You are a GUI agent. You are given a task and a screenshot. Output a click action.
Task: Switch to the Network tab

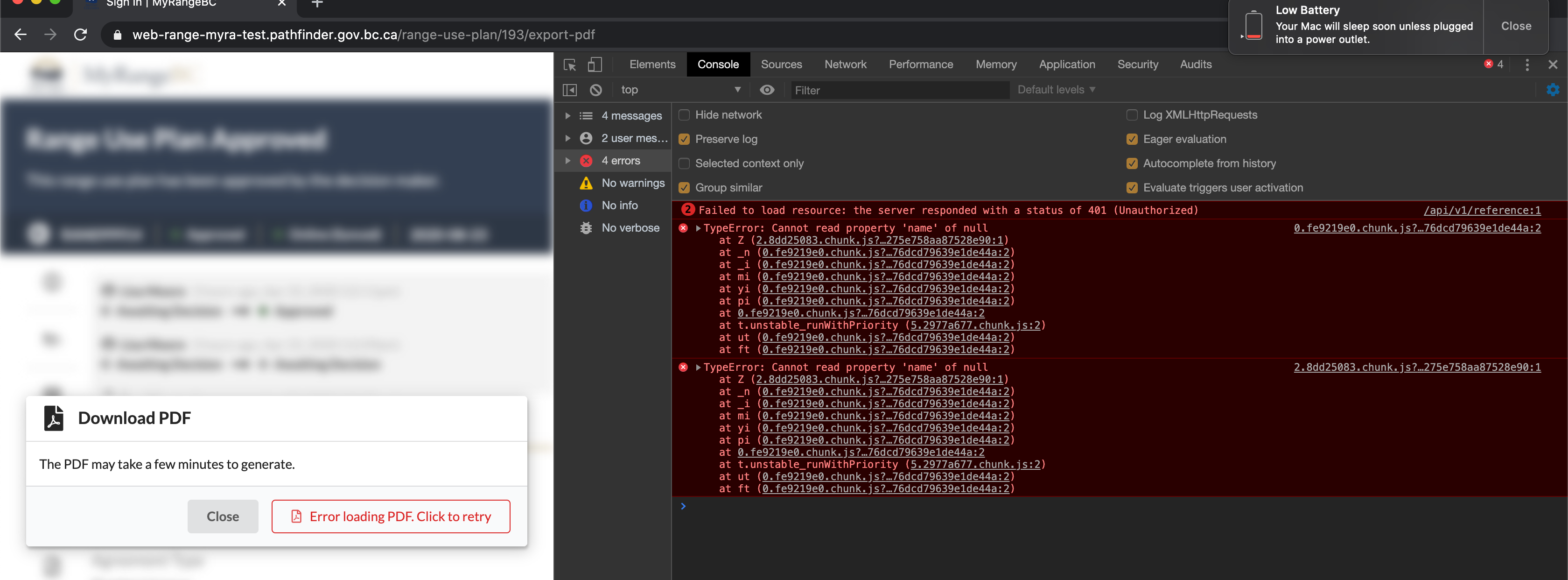[845, 64]
